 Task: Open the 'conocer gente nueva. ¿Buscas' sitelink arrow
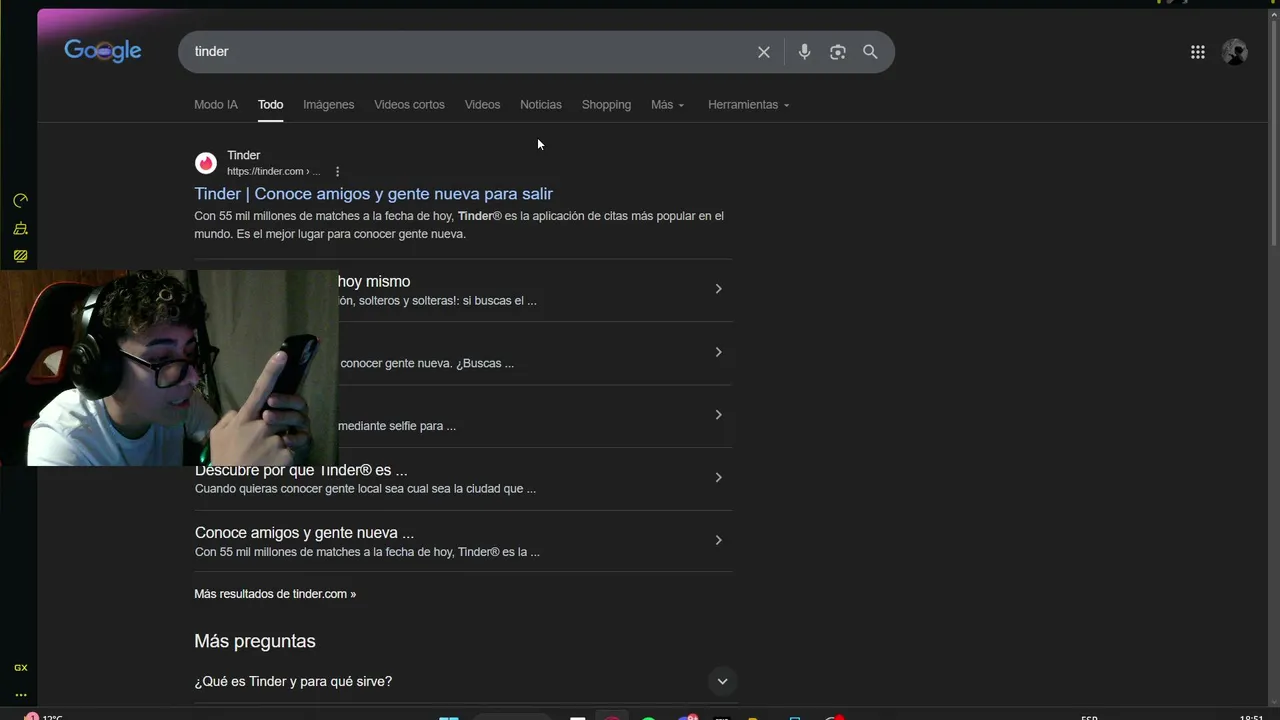pyautogui.click(x=718, y=352)
